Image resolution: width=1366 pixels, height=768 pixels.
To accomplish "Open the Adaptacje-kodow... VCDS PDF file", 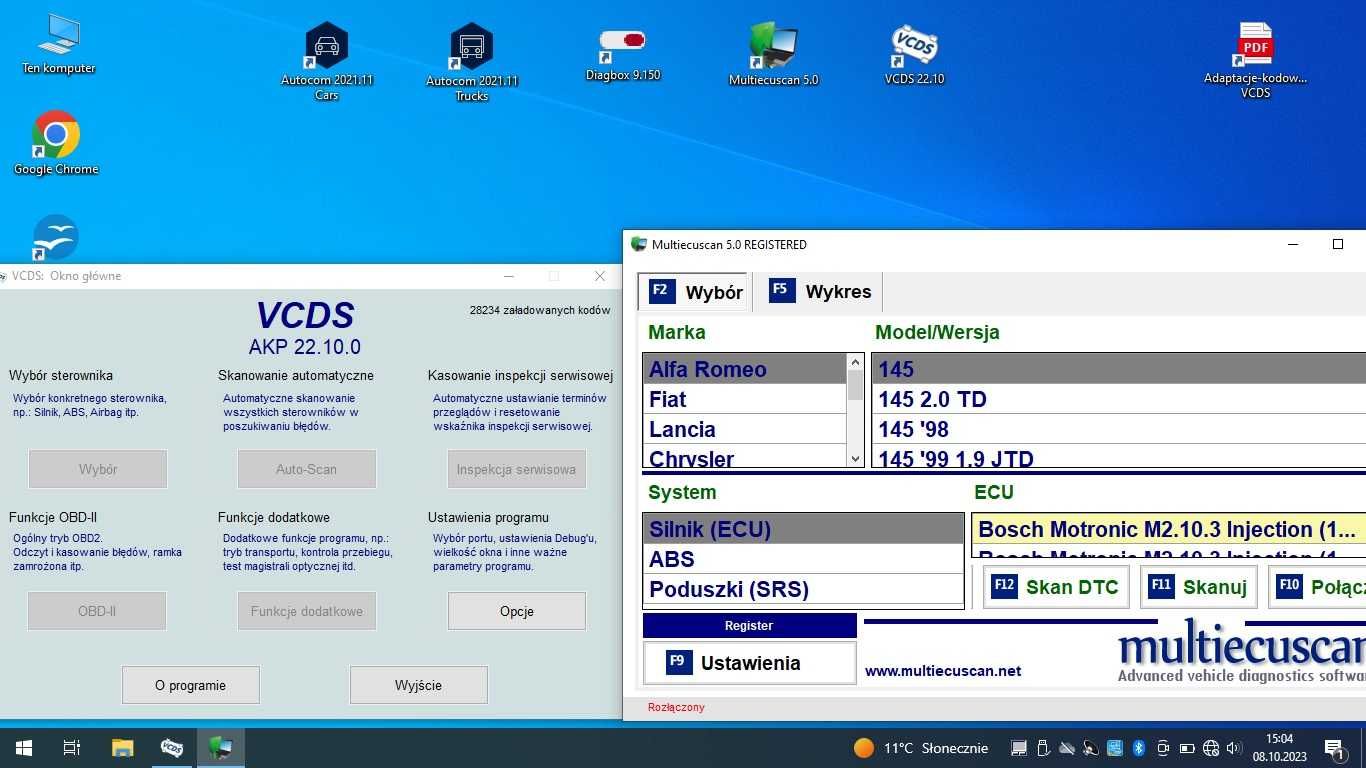I will click(1255, 60).
